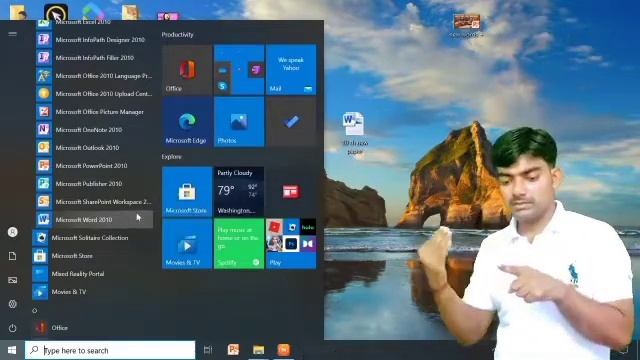Open Microsoft Office 2010 Language Preferences

point(93,76)
